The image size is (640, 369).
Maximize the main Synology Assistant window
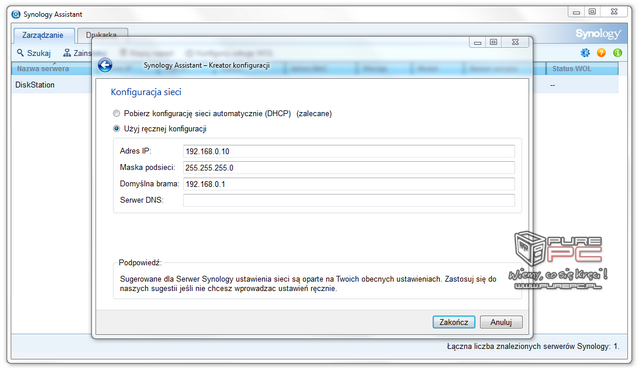point(592,12)
